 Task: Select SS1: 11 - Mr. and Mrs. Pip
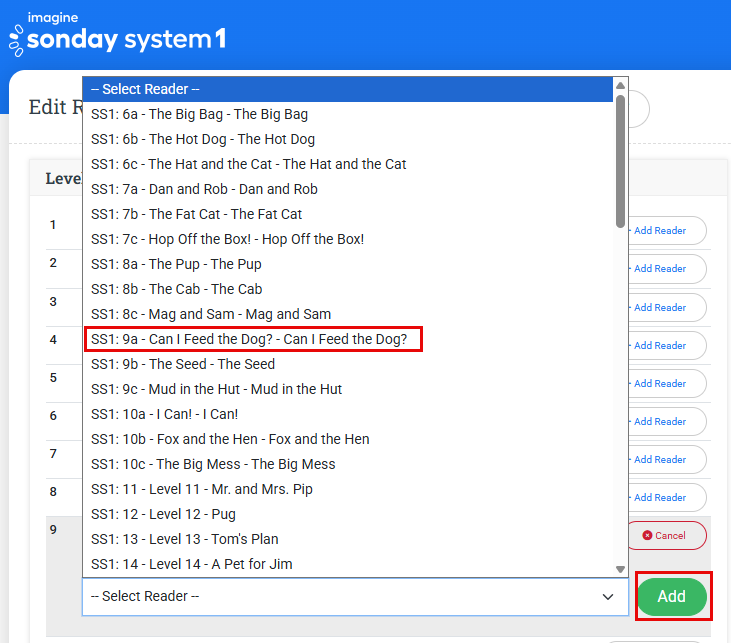[348, 489]
